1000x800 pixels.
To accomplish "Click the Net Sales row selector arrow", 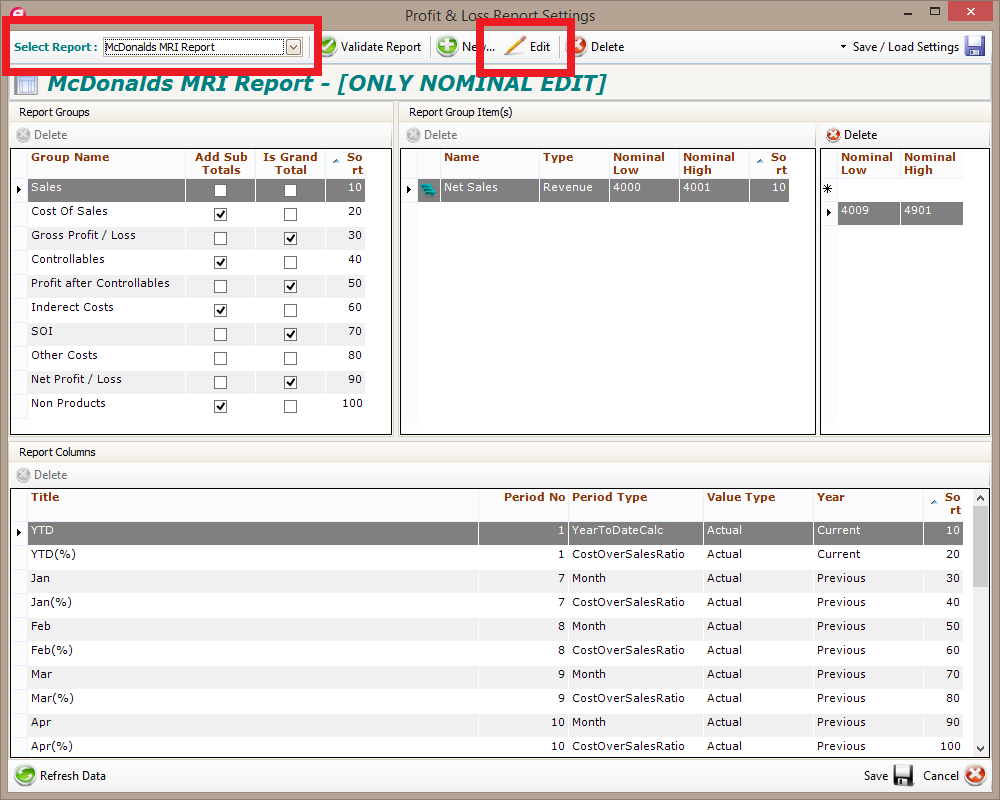I will click(x=409, y=189).
